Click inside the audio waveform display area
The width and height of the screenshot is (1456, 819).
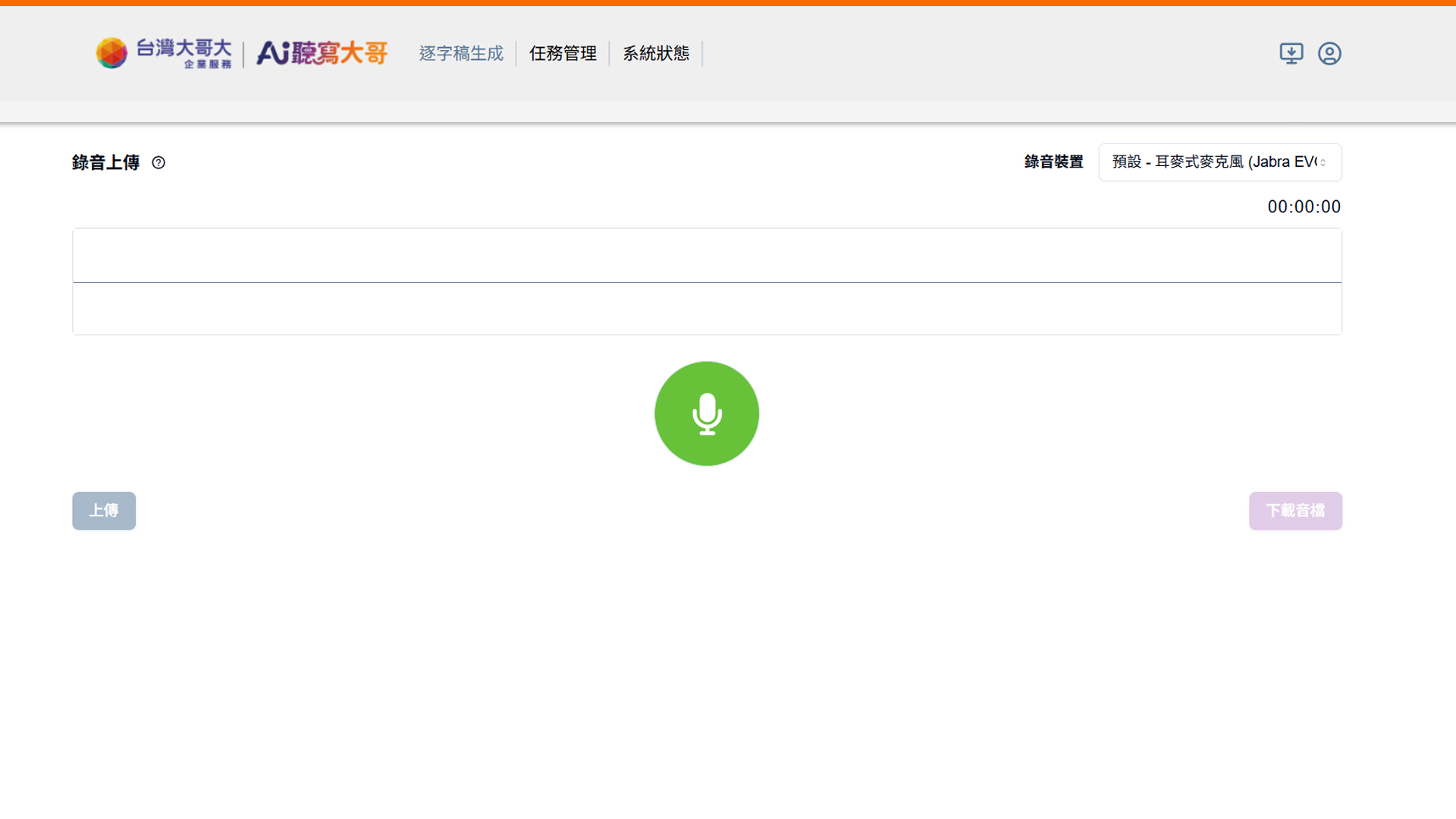pyautogui.click(x=707, y=309)
